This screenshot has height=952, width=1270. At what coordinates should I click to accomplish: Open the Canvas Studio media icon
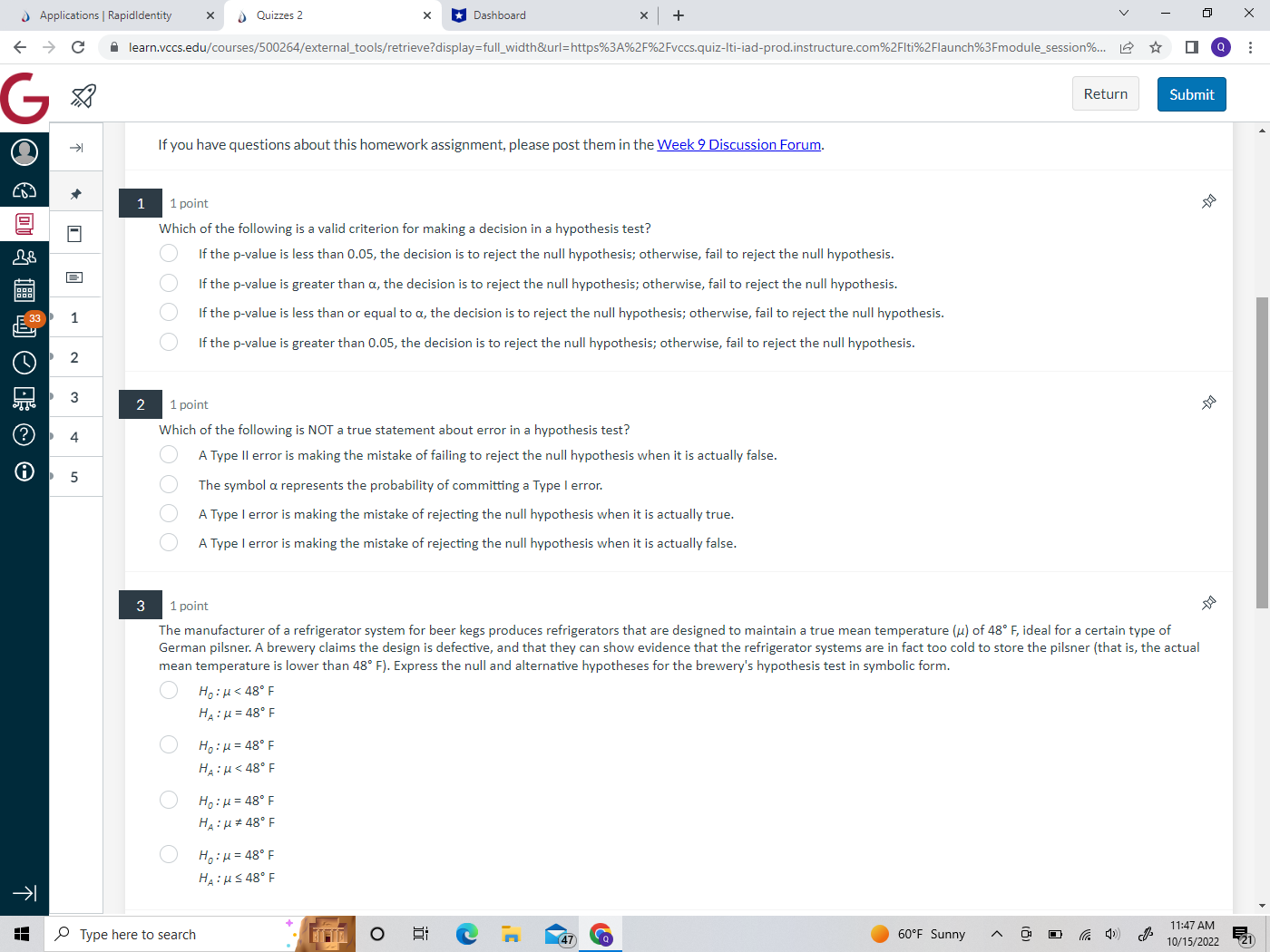pyautogui.click(x=24, y=397)
